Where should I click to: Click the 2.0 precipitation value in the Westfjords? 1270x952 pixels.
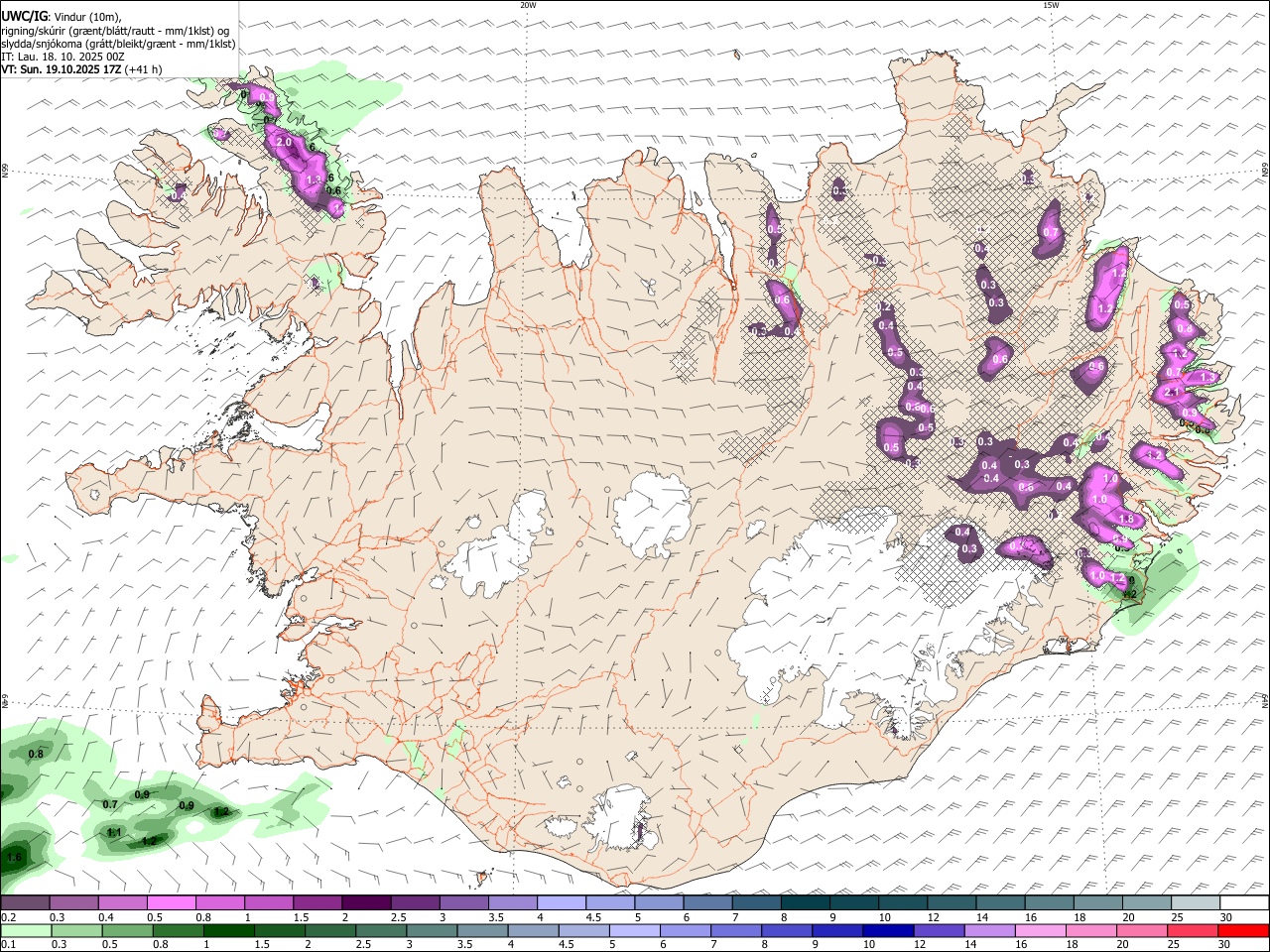(283, 143)
